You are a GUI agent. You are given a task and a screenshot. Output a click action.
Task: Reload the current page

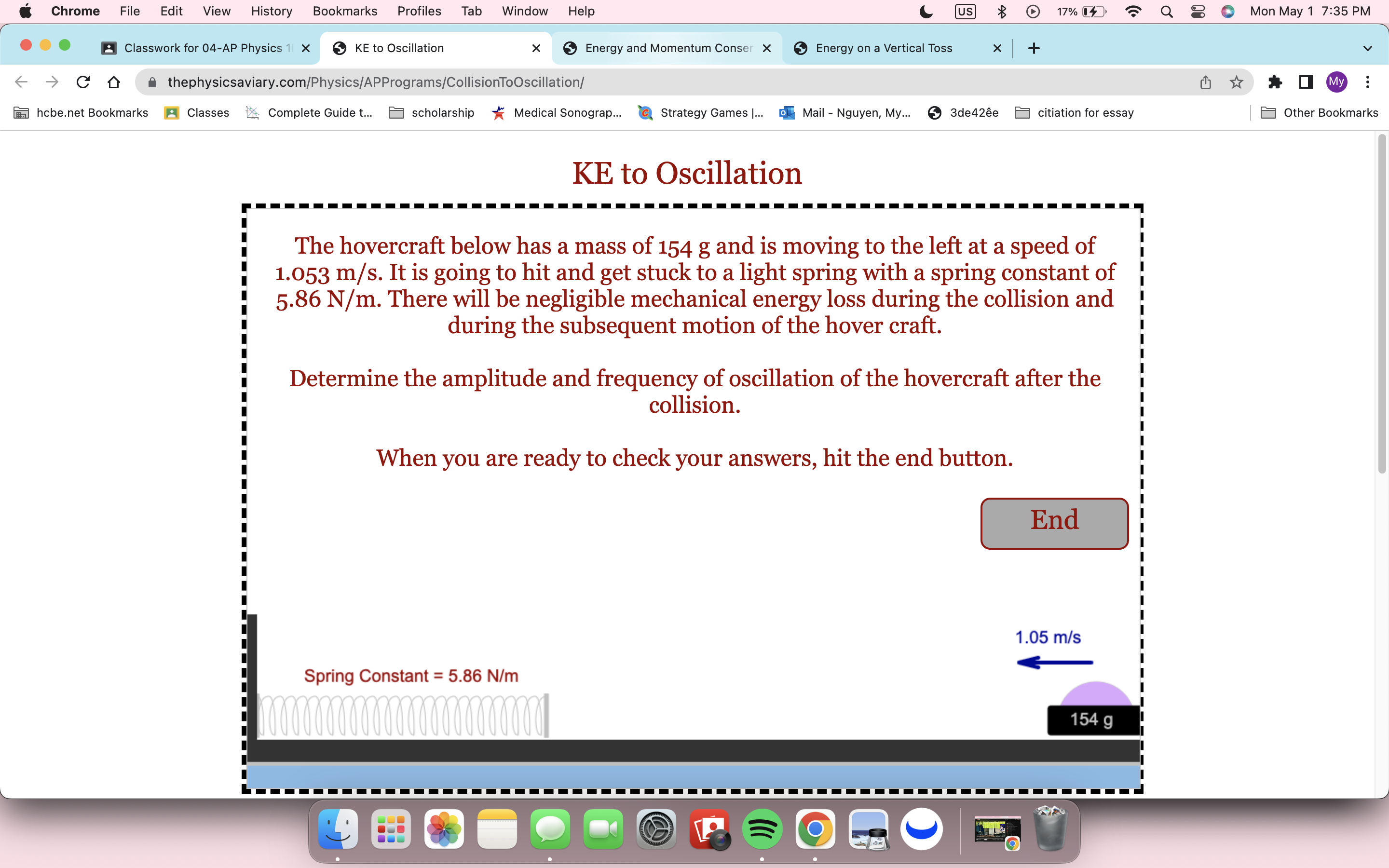(x=83, y=82)
